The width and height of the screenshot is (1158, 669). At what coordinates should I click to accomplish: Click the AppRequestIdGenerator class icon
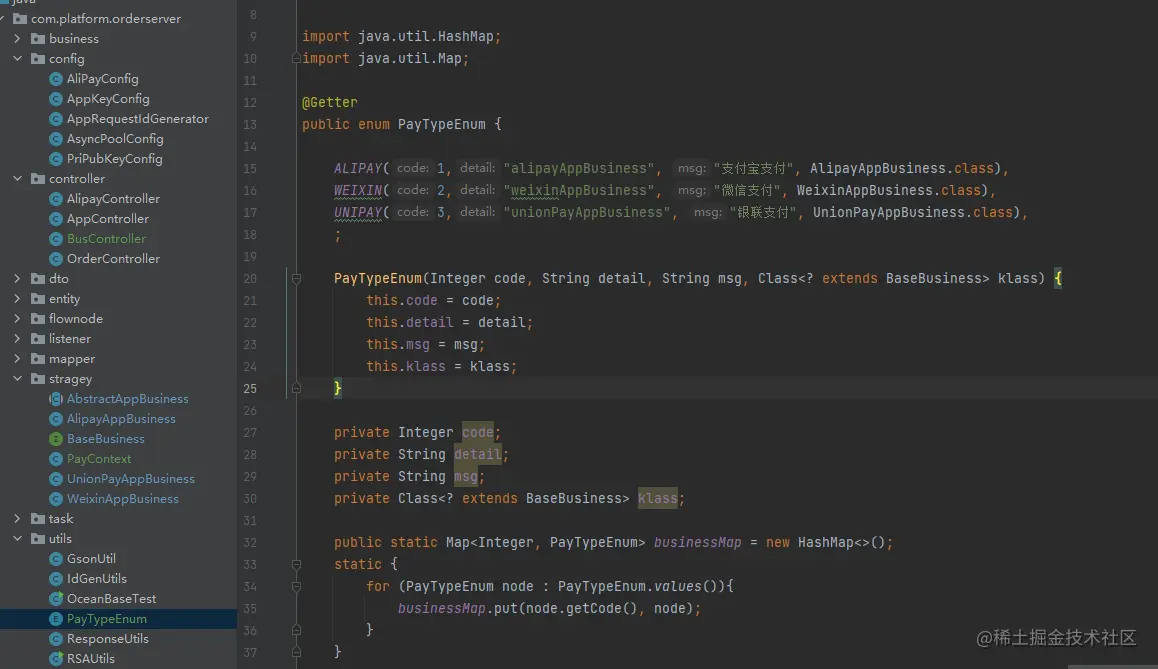coord(55,118)
